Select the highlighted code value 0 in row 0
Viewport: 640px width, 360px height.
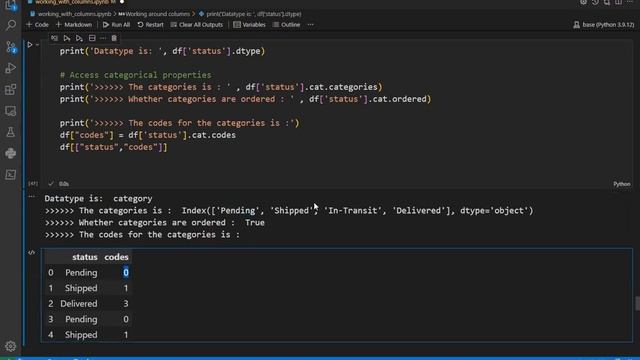coord(126,272)
